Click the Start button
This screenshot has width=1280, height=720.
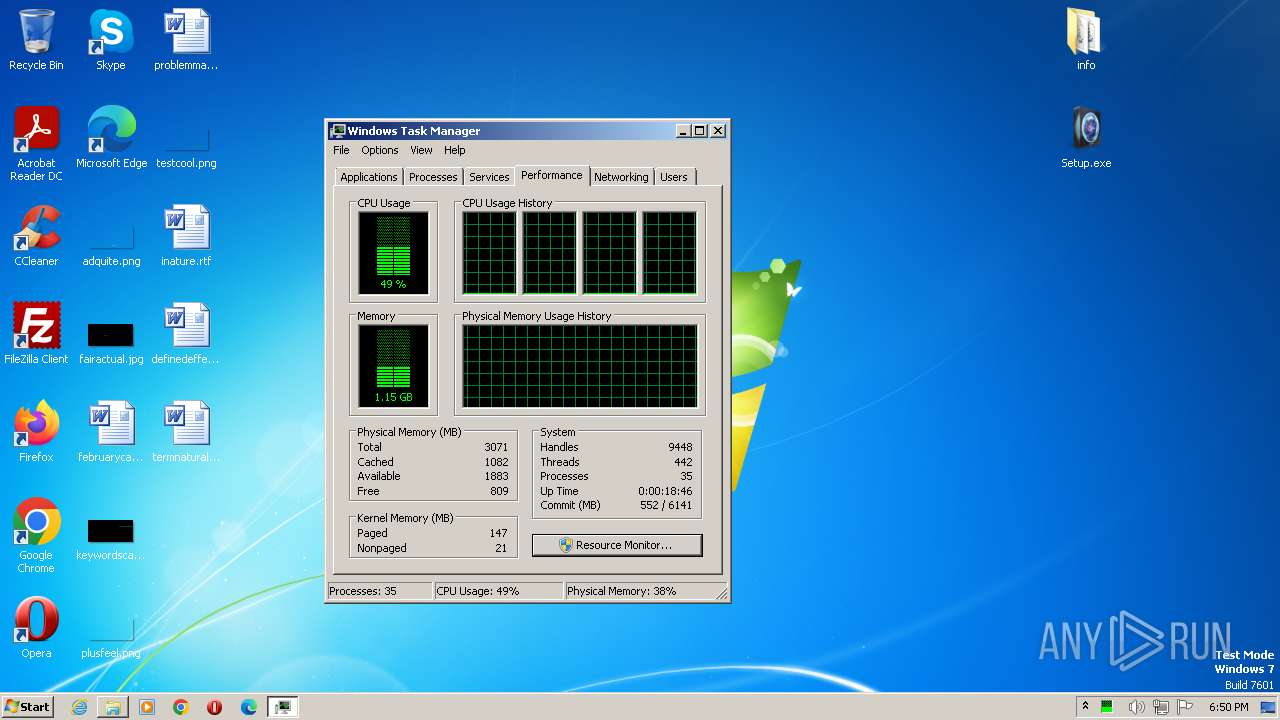tap(28, 706)
